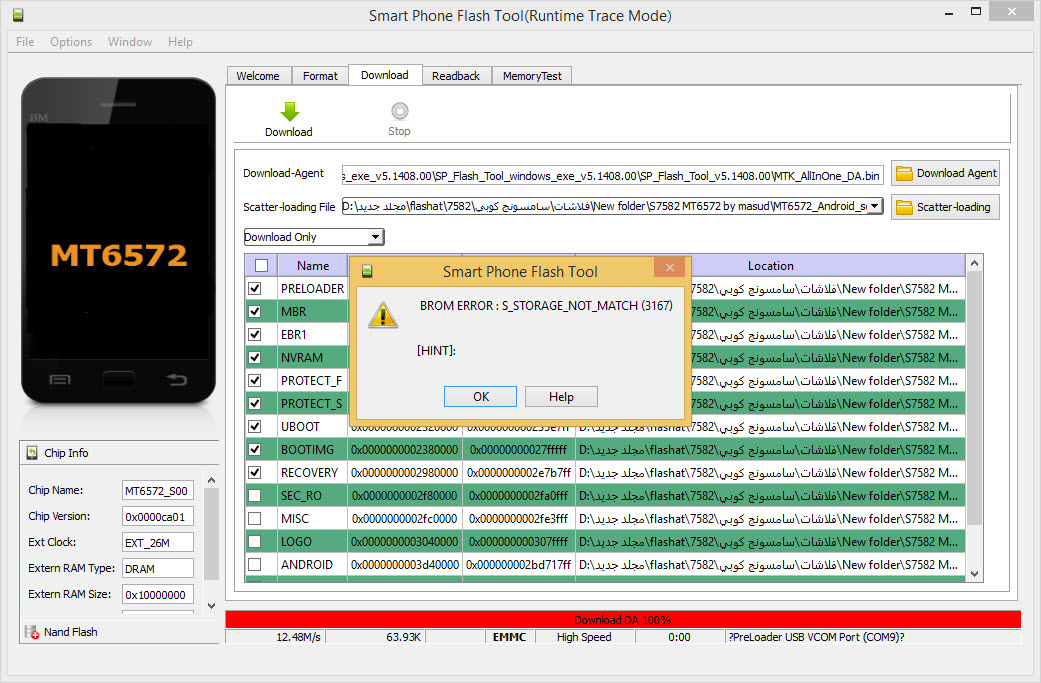Check the ANDROID checkbox
The image size is (1041, 683).
pos(254,564)
